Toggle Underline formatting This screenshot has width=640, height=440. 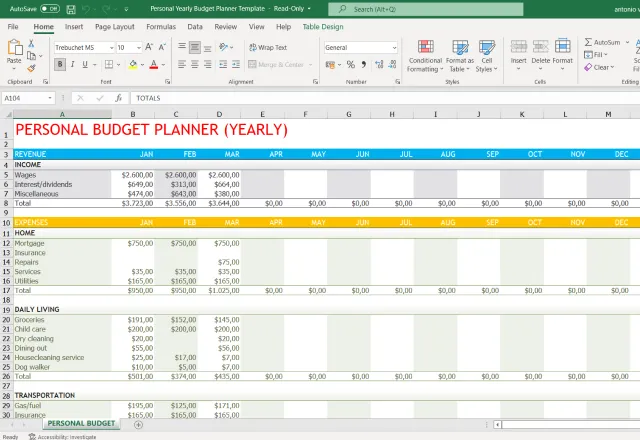85,64
